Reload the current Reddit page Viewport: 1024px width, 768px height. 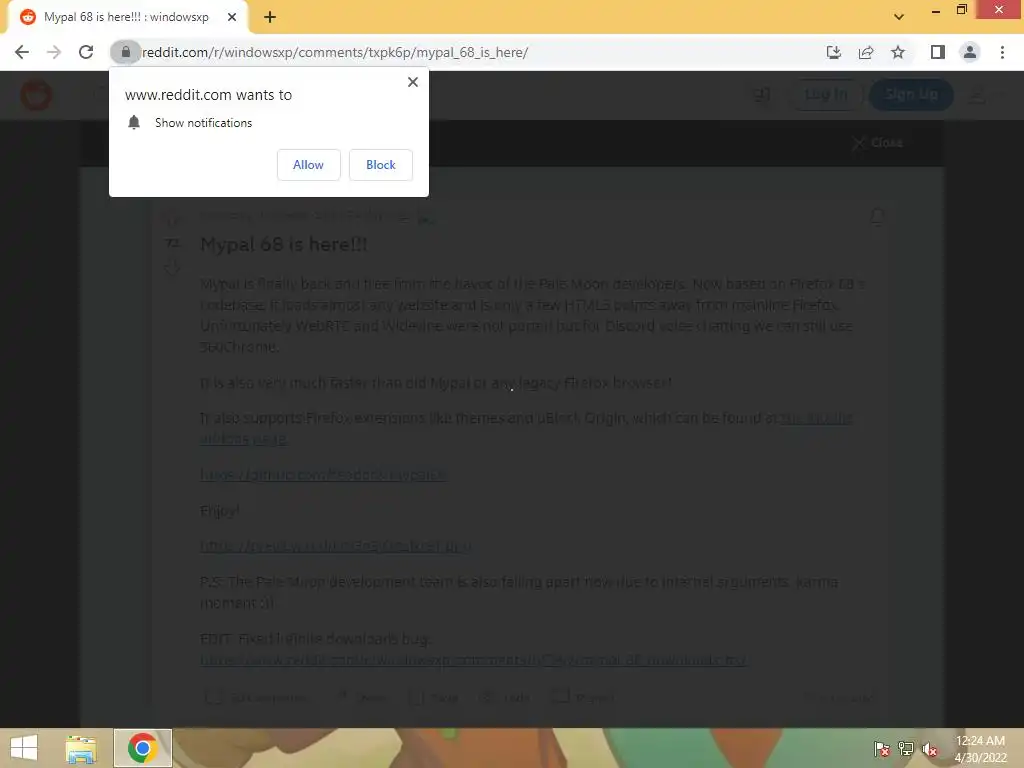[86, 52]
